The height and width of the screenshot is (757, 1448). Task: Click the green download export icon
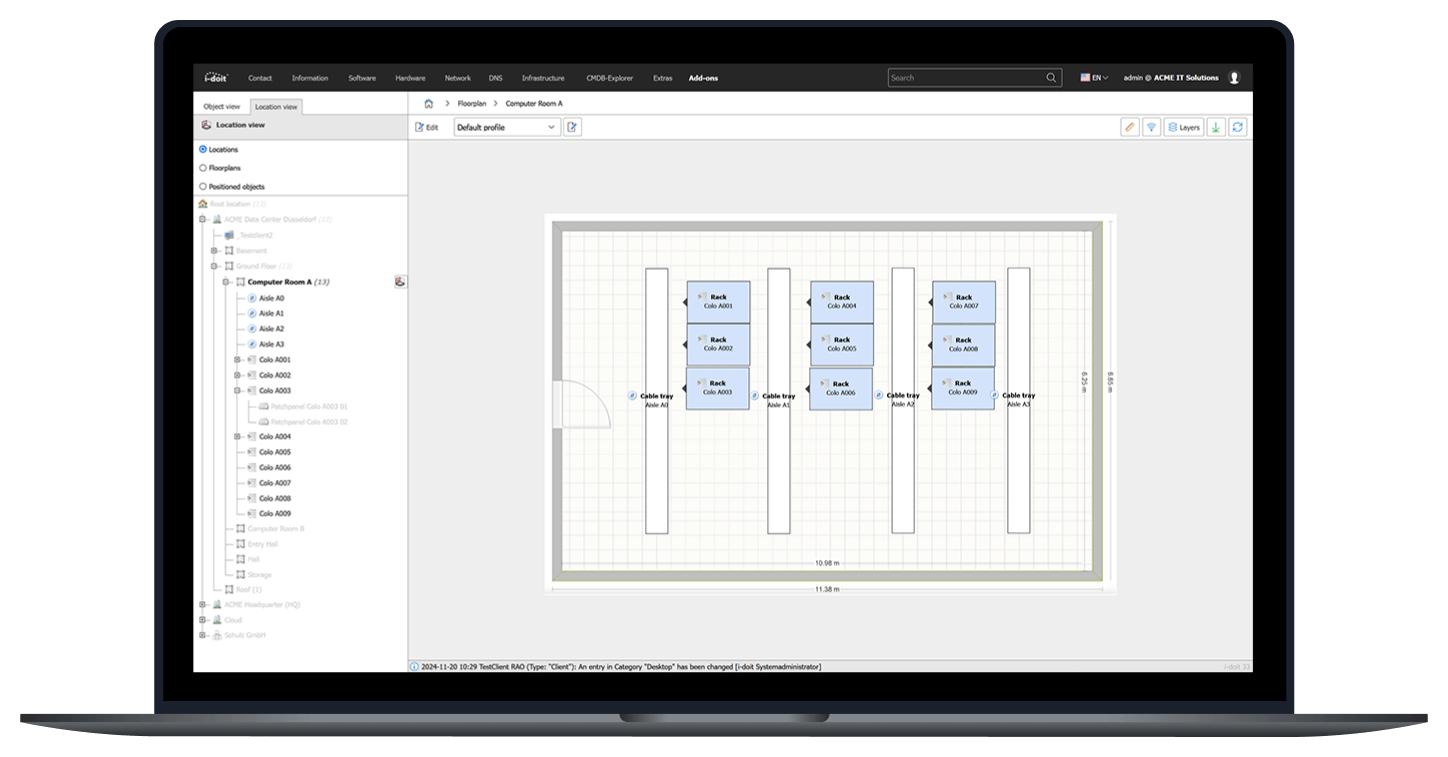click(x=1216, y=127)
